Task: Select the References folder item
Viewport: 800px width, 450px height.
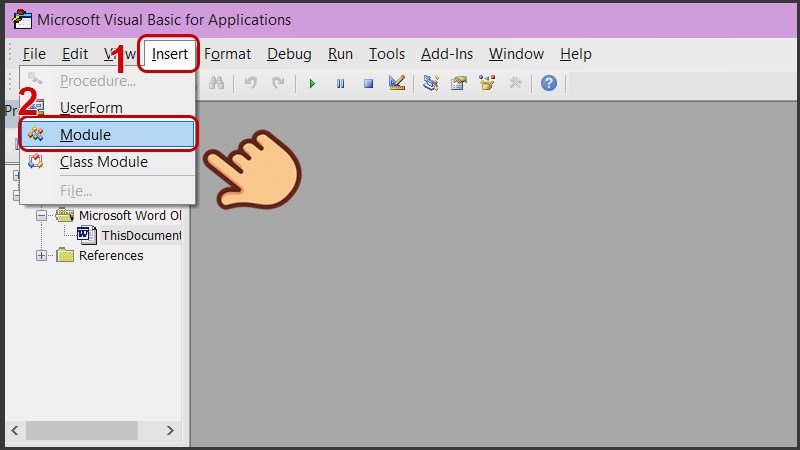Action: coord(111,256)
